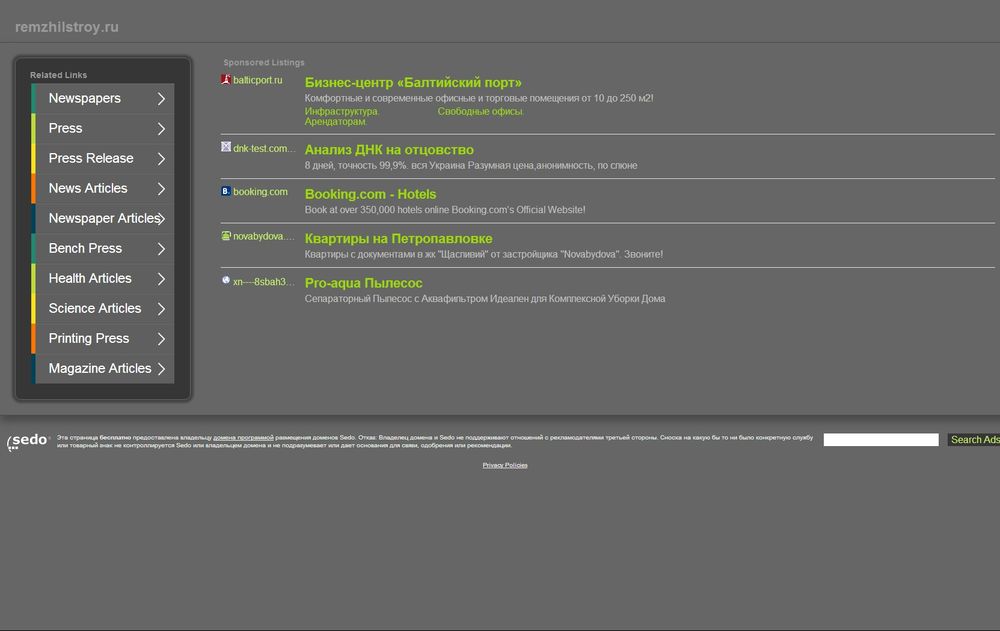Click the Search Ads button

pos(974,440)
